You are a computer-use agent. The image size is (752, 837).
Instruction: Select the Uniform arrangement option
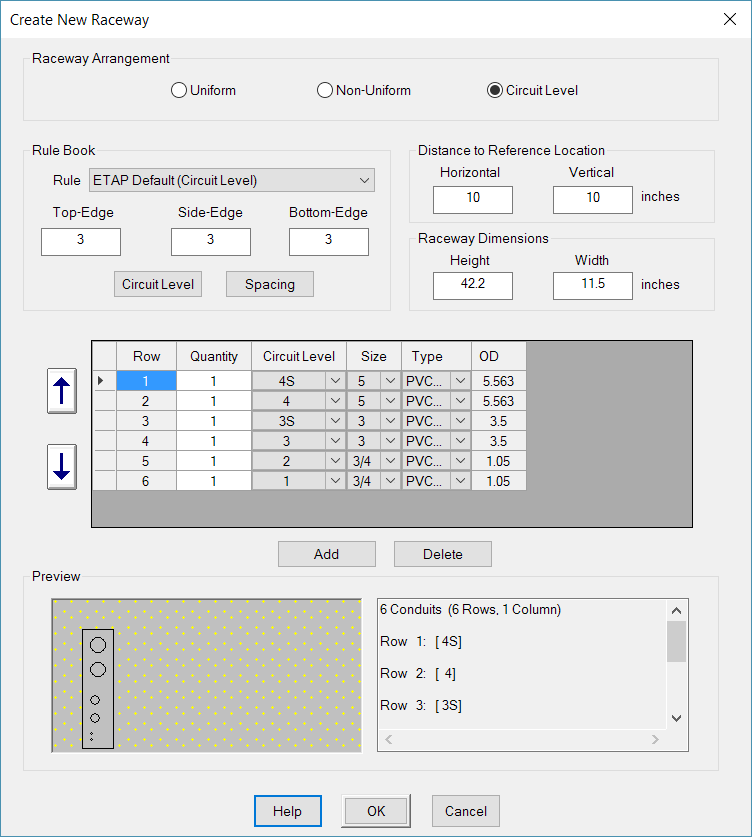click(180, 91)
